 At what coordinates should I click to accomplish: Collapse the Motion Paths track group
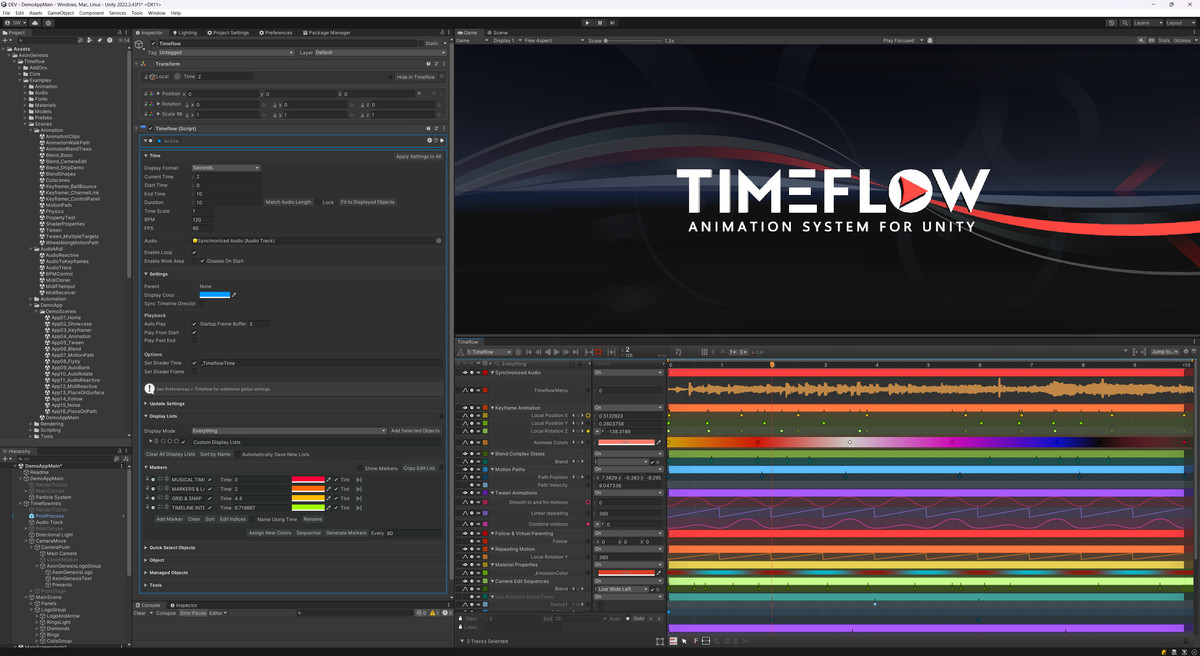(x=493, y=469)
